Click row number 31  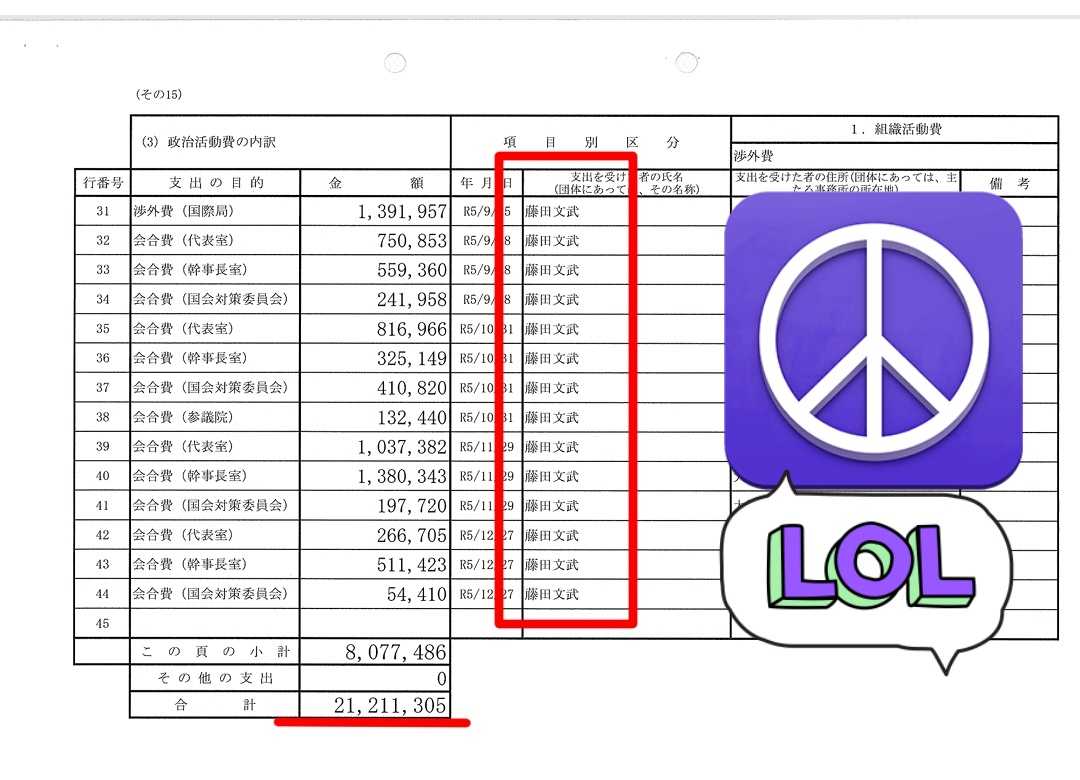[103, 211]
